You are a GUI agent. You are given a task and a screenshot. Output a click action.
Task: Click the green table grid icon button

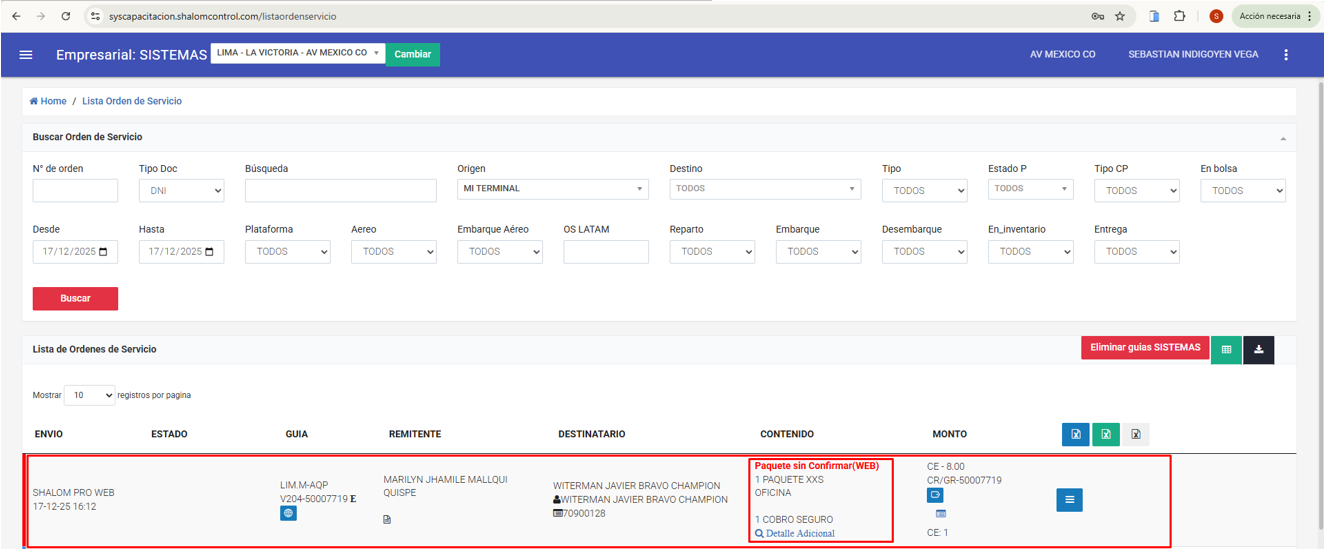point(1226,350)
